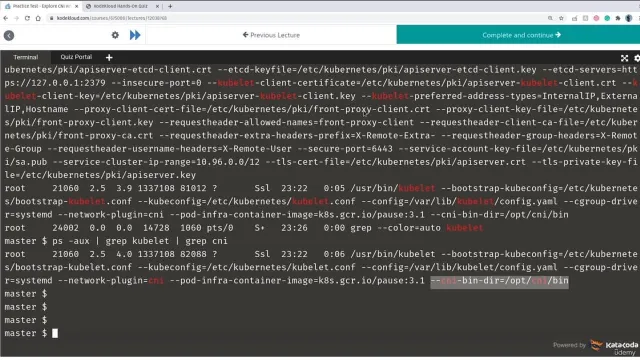This screenshot has width=640, height=360.
Task: Add a new terminal tab with plus
Action: click(x=109, y=58)
